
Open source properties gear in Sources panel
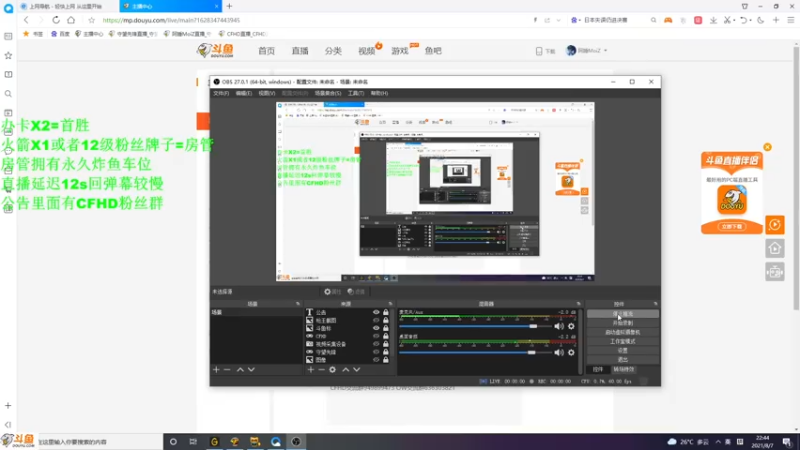[332, 369]
